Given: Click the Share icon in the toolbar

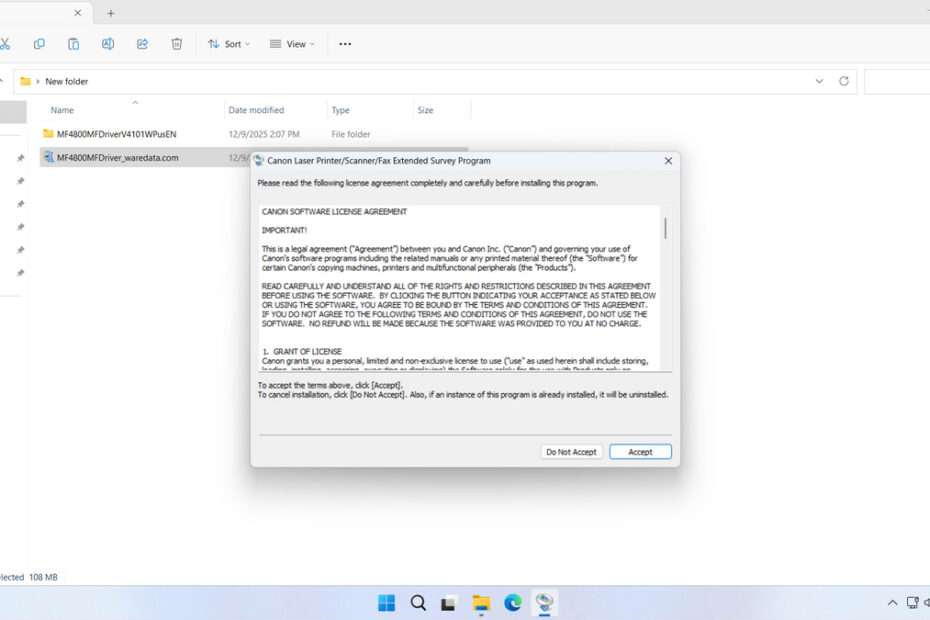Looking at the screenshot, I should click(x=142, y=44).
